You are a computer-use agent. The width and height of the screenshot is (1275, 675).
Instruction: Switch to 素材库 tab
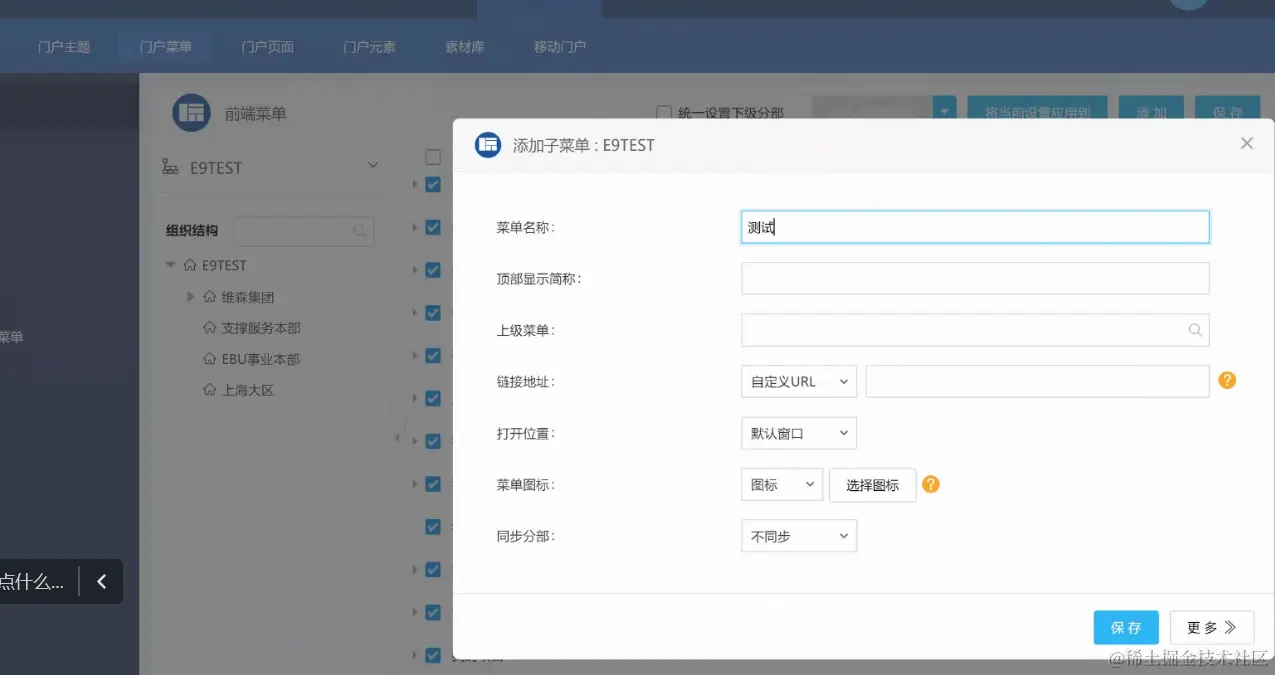pyautogui.click(x=465, y=47)
